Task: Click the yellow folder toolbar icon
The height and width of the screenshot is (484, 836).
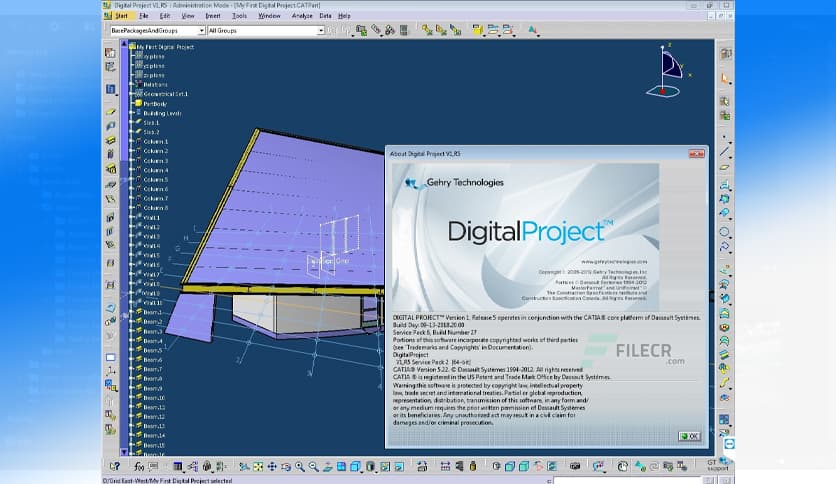Action: click(x=477, y=30)
